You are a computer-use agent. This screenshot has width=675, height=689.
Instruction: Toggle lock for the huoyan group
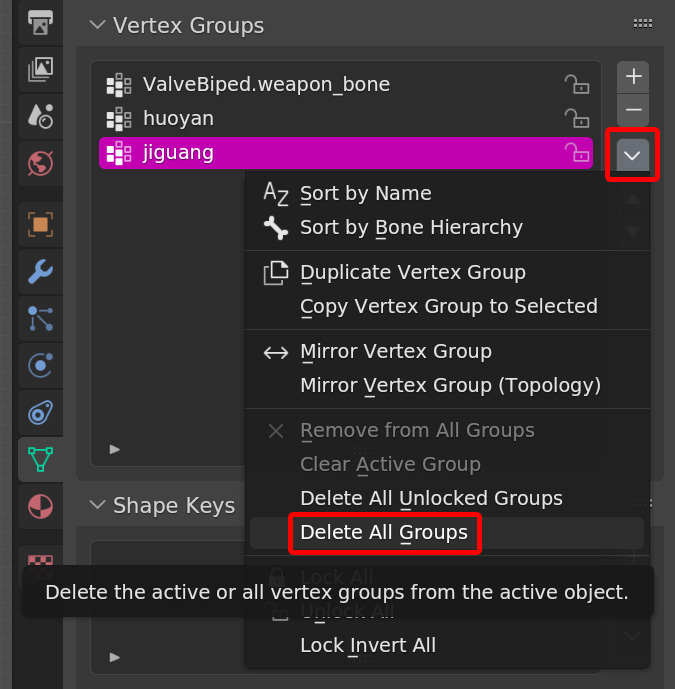(576, 118)
